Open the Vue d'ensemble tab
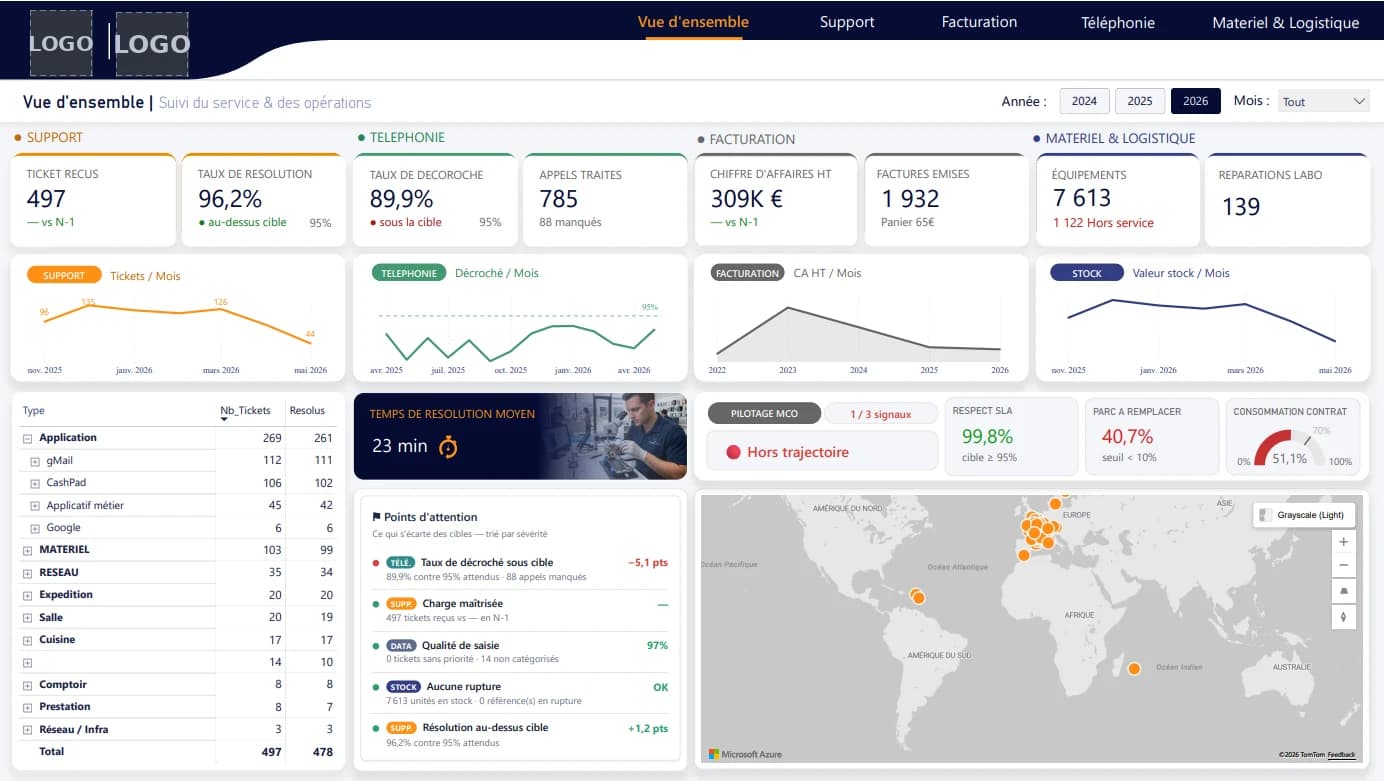The height and width of the screenshot is (781, 1384). [x=693, y=22]
